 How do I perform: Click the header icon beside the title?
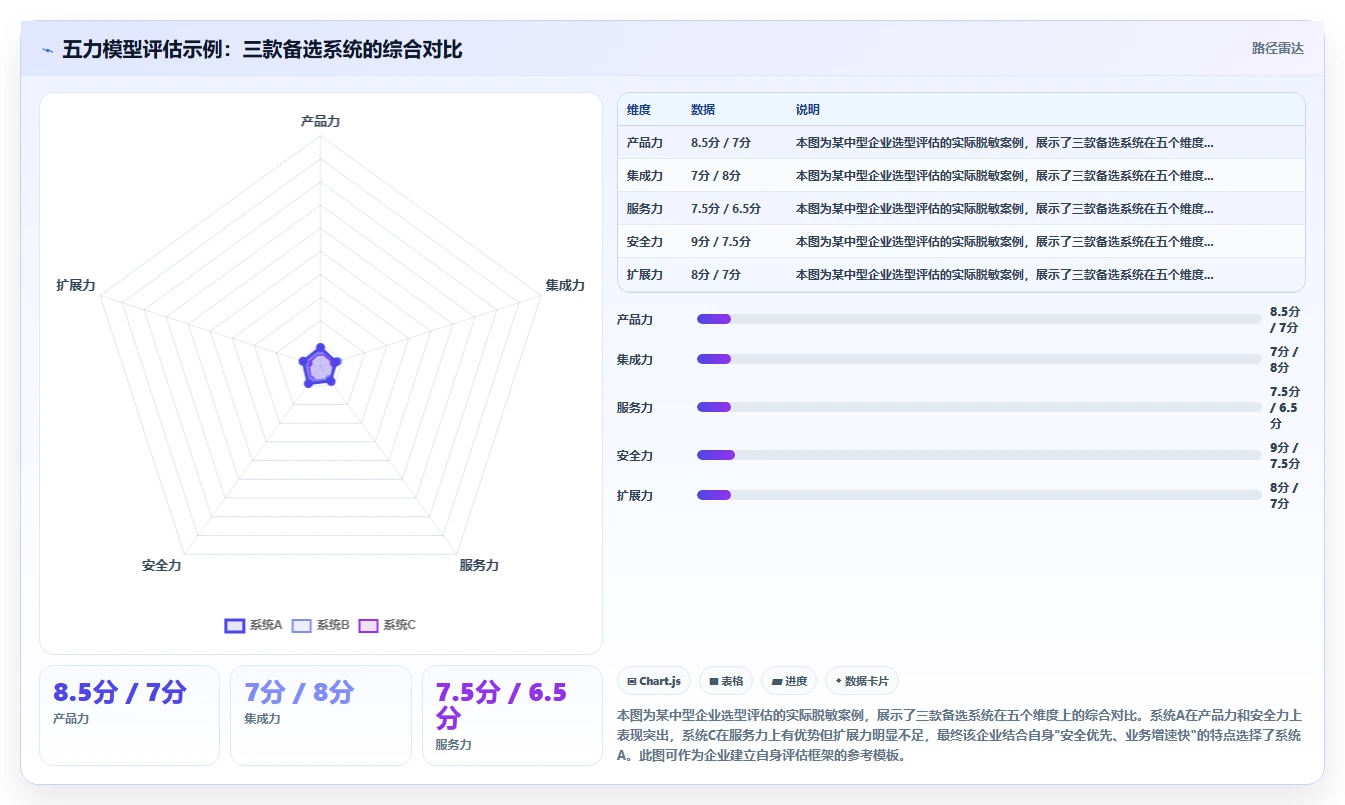click(x=48, y=50)
